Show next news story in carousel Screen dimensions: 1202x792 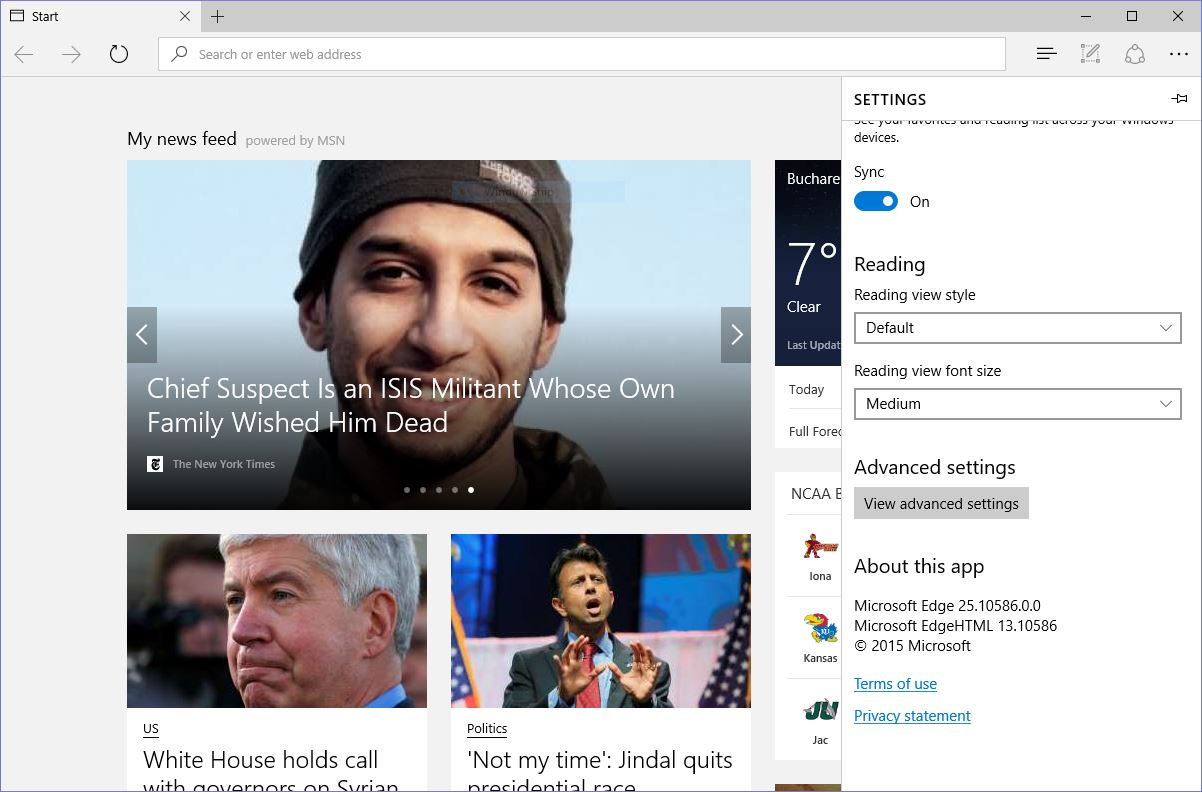[736, 335]
